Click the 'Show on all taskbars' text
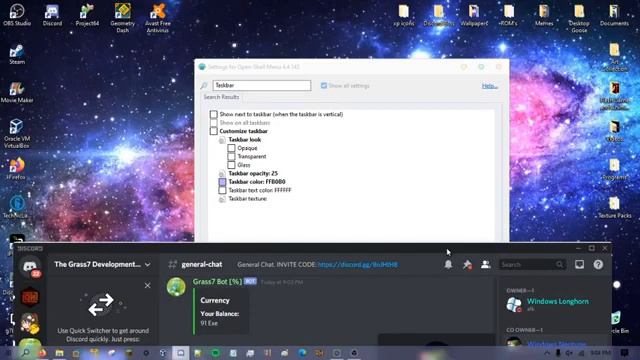Screen dimensions: 640x360 pos(244,123)
